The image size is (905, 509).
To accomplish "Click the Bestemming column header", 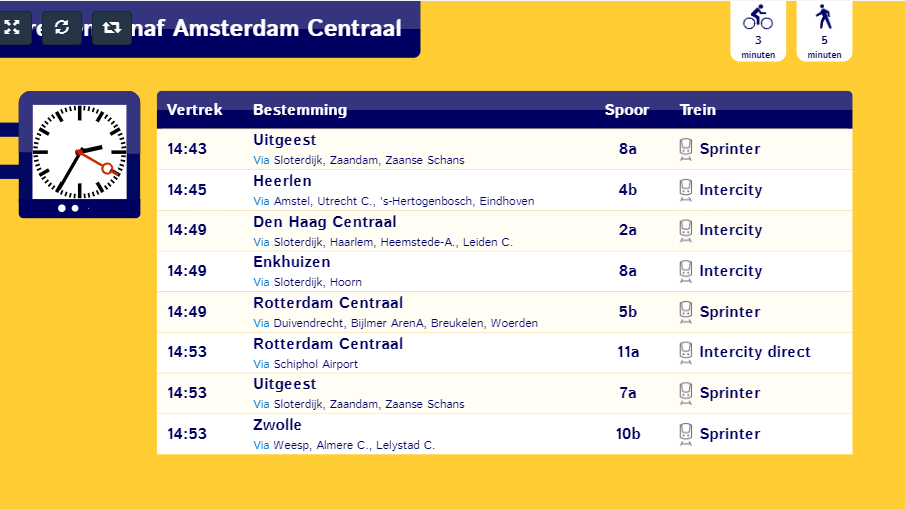I will tap(300, 110).
